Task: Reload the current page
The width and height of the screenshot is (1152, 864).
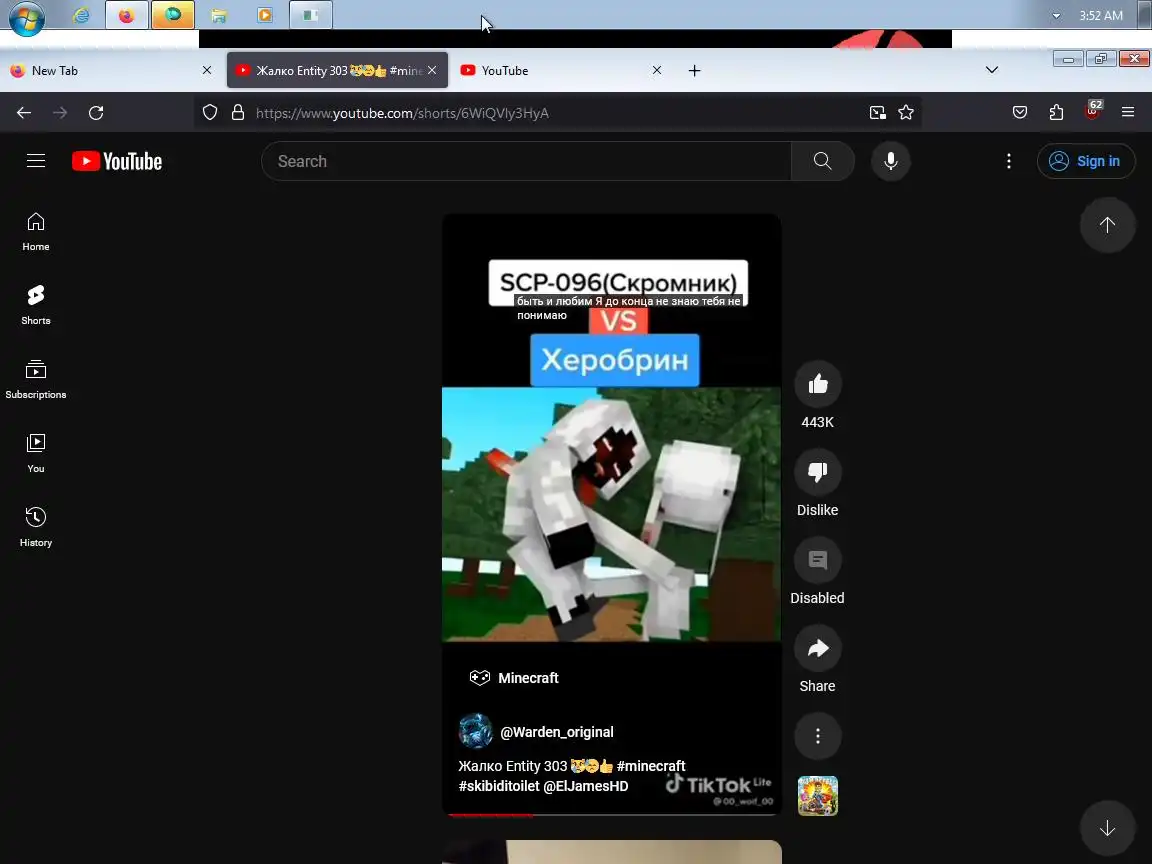Action: coord(96,112)
